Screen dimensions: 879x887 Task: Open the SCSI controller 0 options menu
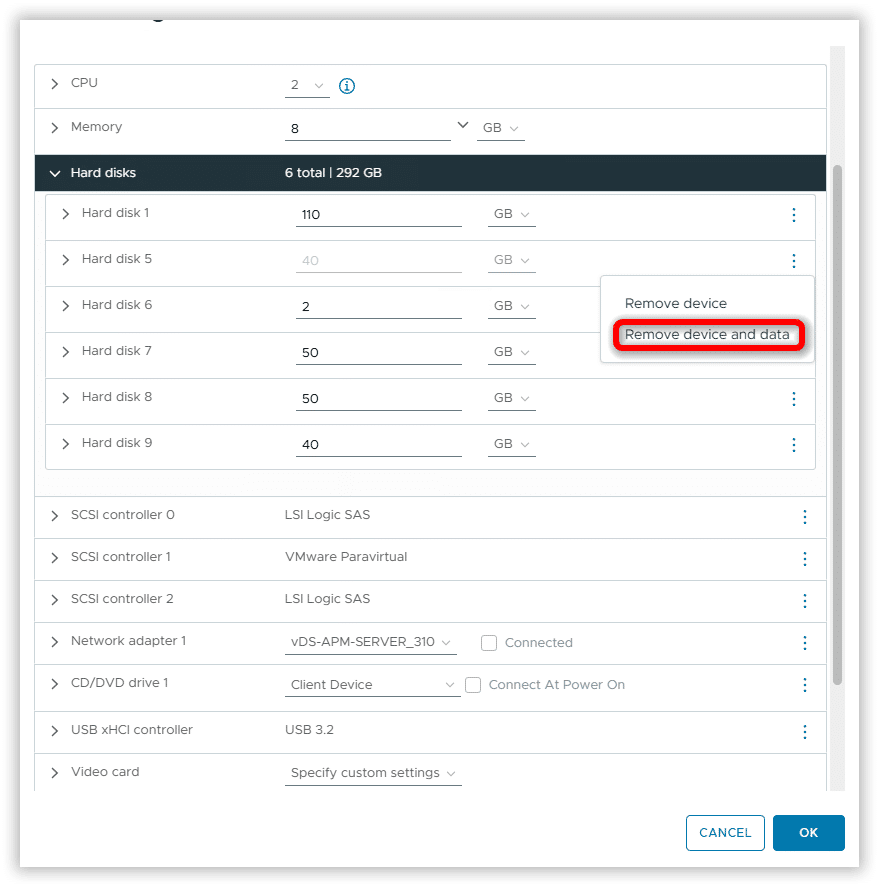804,517
